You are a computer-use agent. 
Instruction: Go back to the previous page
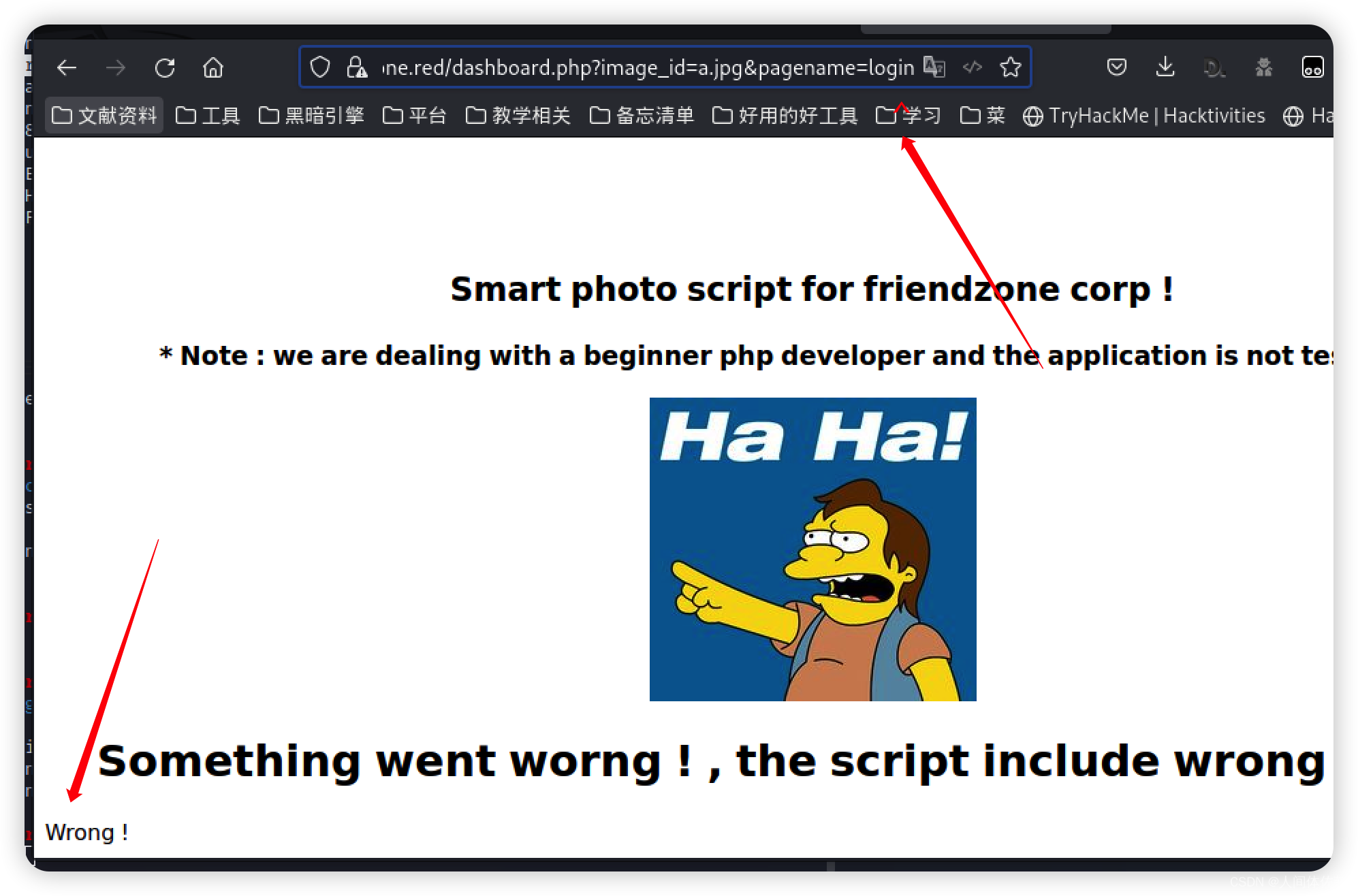click(67, 67)
